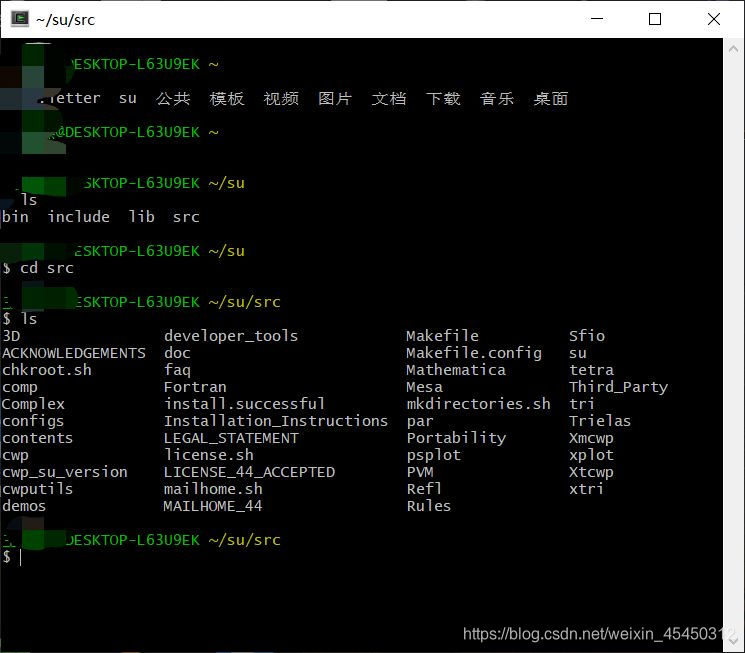This screenshot has height=653, width=745.
Task: Click the xtri entry
Action: (x=586, y=489)
